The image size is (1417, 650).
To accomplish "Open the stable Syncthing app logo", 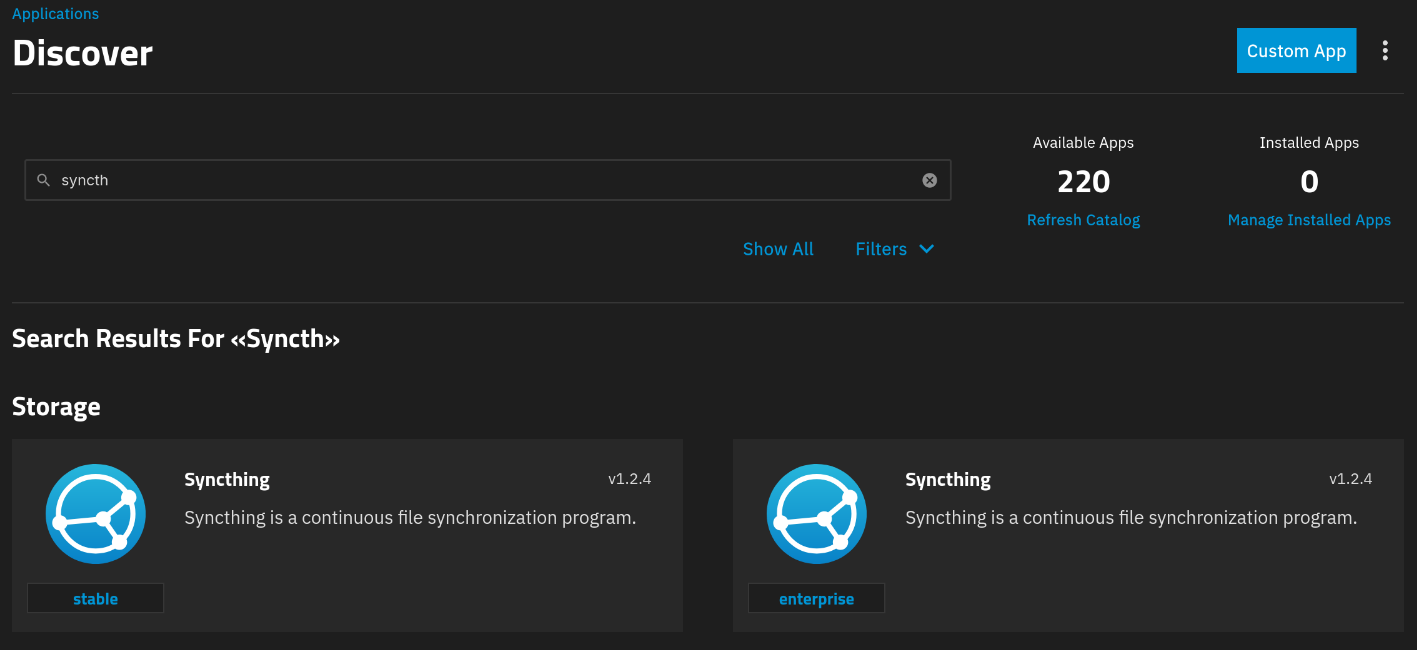I will tap(96, 514).
